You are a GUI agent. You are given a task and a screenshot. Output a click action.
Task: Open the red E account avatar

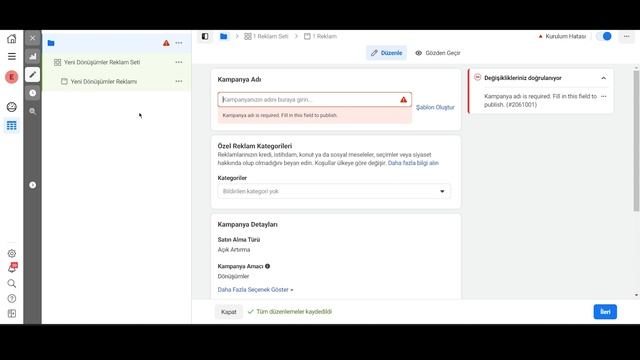pos(11,77)
